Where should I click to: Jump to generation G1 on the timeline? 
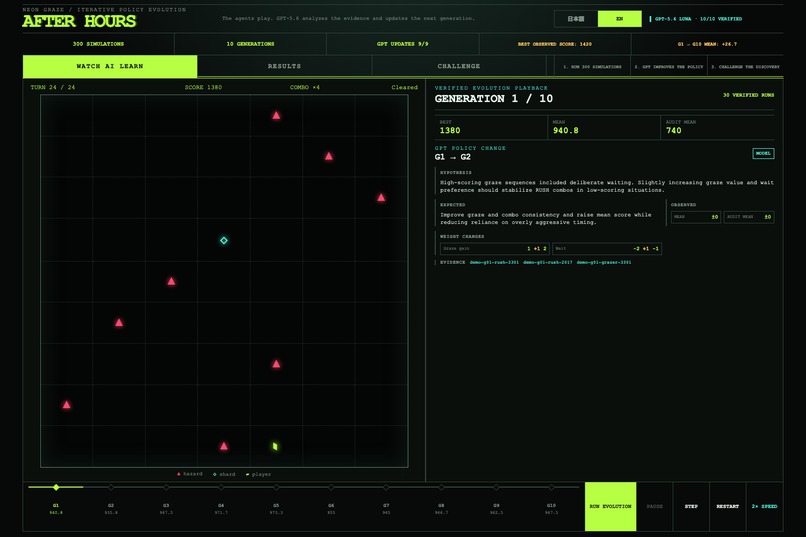[x=56, y=499]
